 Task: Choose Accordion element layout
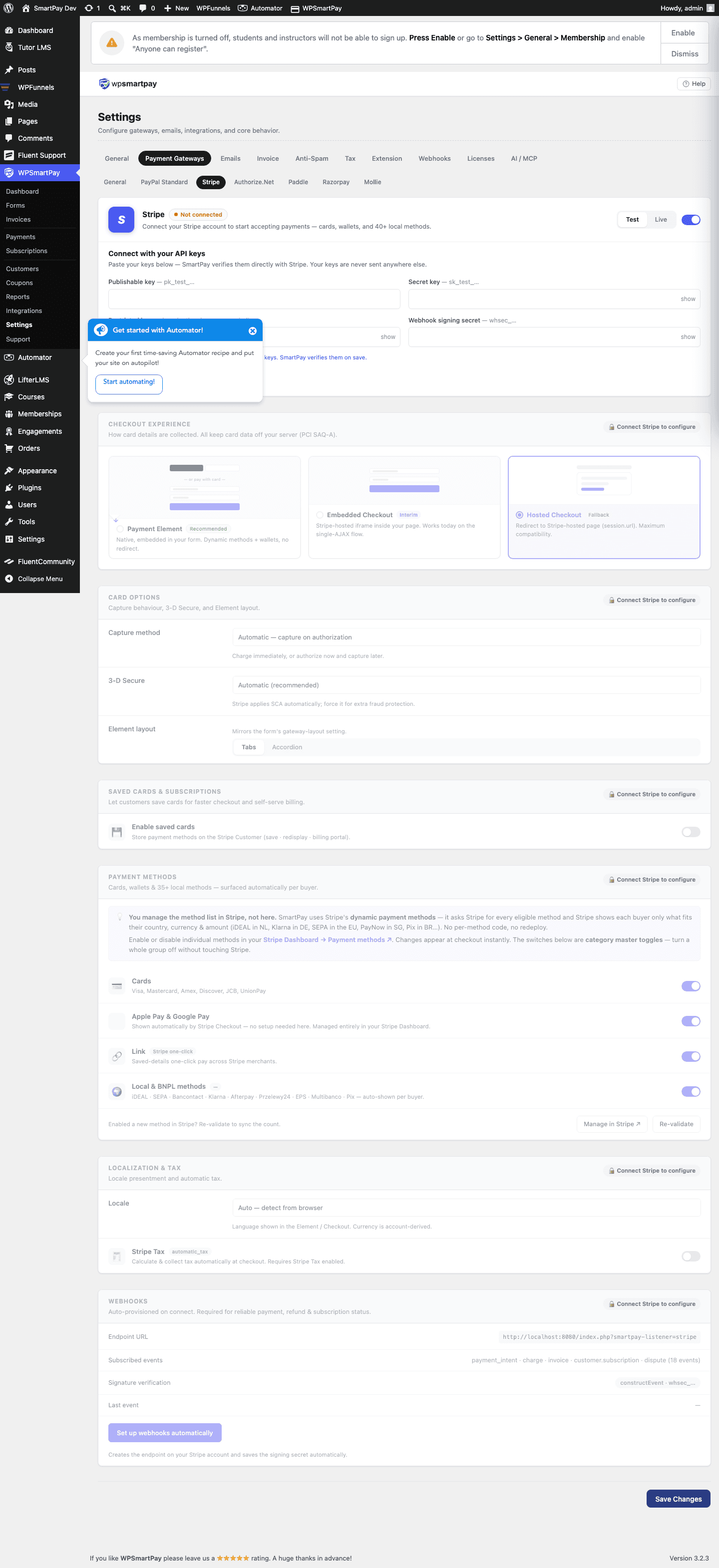(287, 747)
